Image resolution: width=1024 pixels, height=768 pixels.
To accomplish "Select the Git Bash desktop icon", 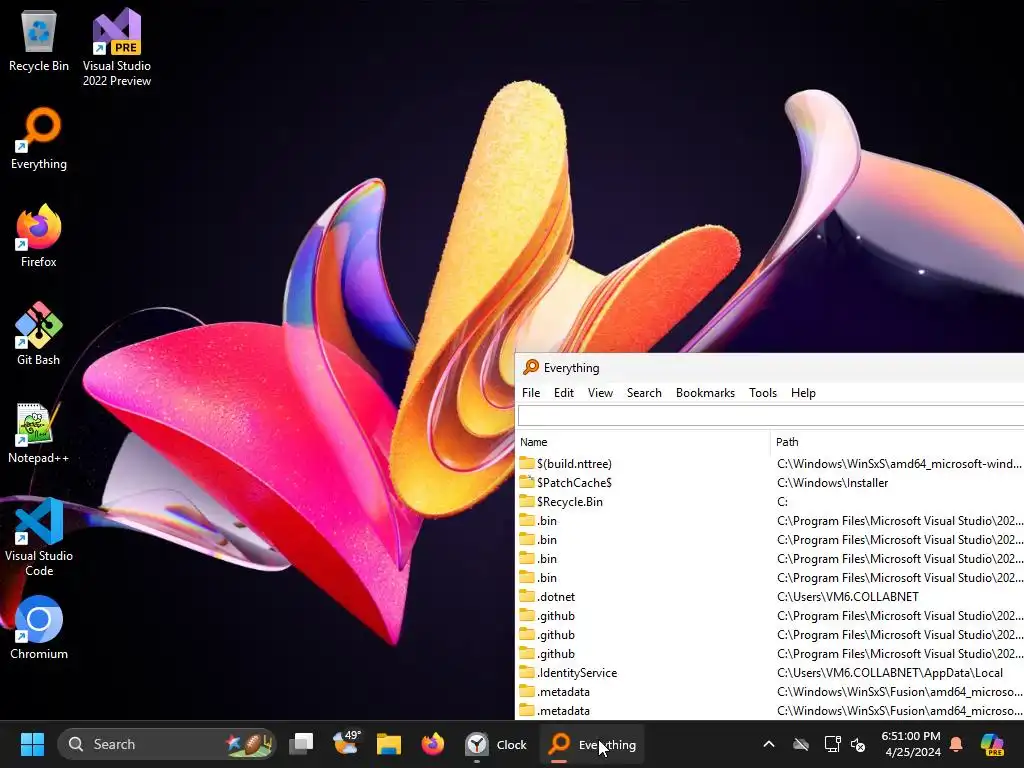I will 39,334.
